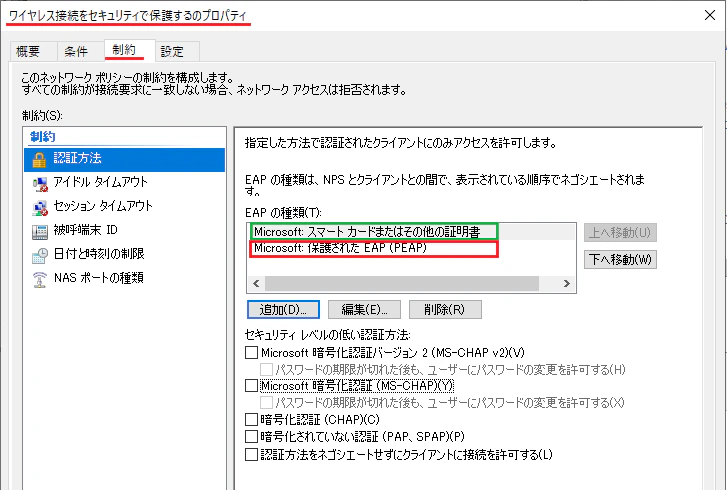Image resolution: width=727 pixels, height=490 pixels.
Task: Select 被呼端末 ID constraint
Action: tap(124, 231)
